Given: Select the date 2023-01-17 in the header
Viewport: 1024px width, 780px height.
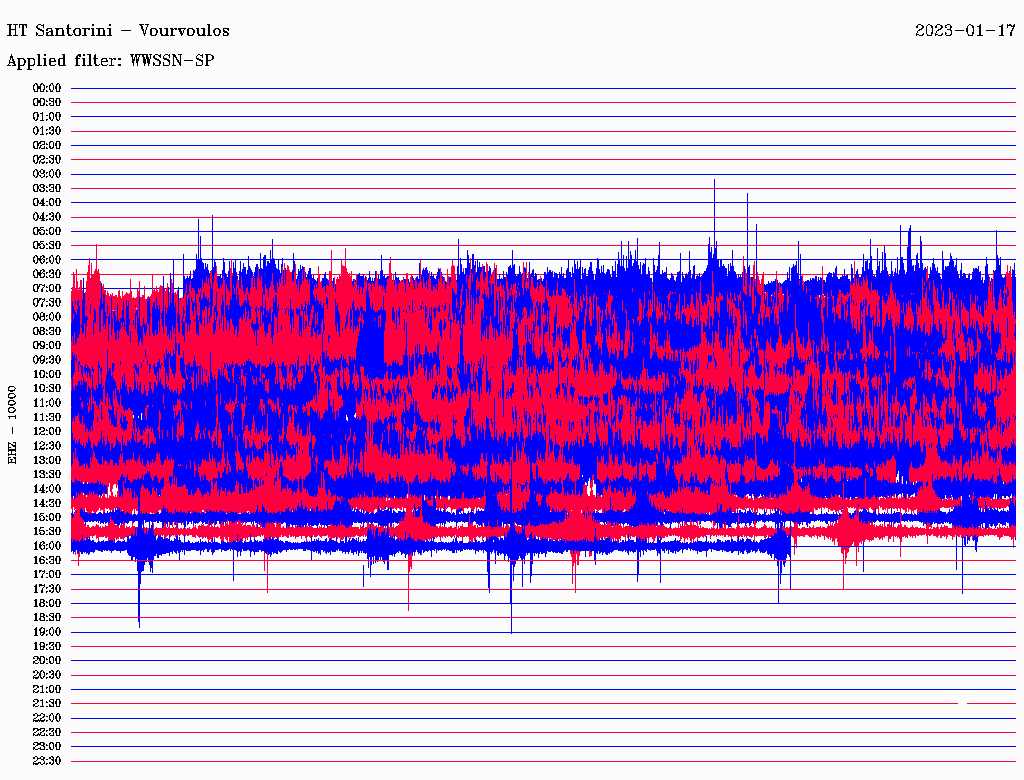Looking at the screenshot, I should click(x=965, y=30).
